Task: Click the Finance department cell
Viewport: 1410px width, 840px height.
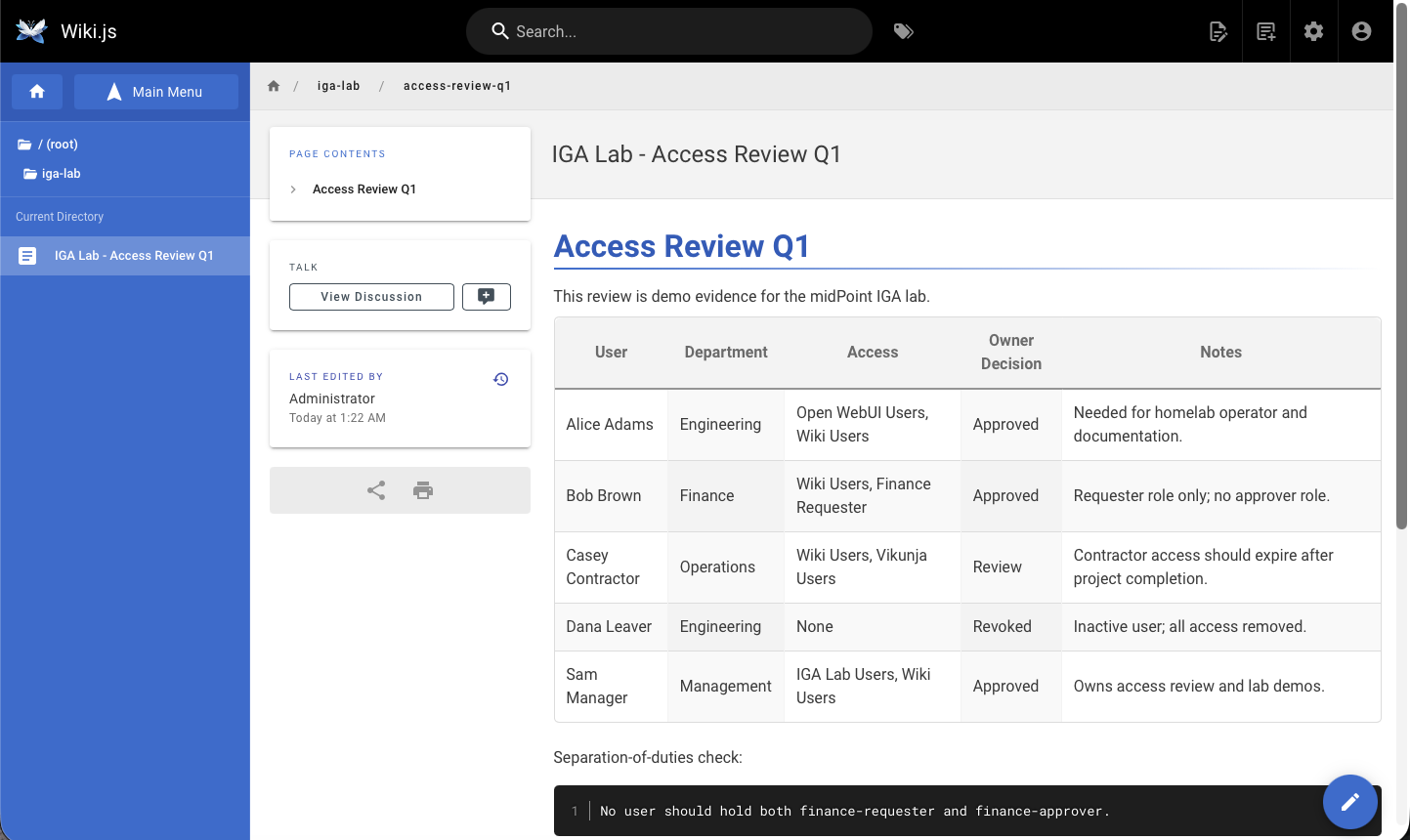Action: [726, 496]
